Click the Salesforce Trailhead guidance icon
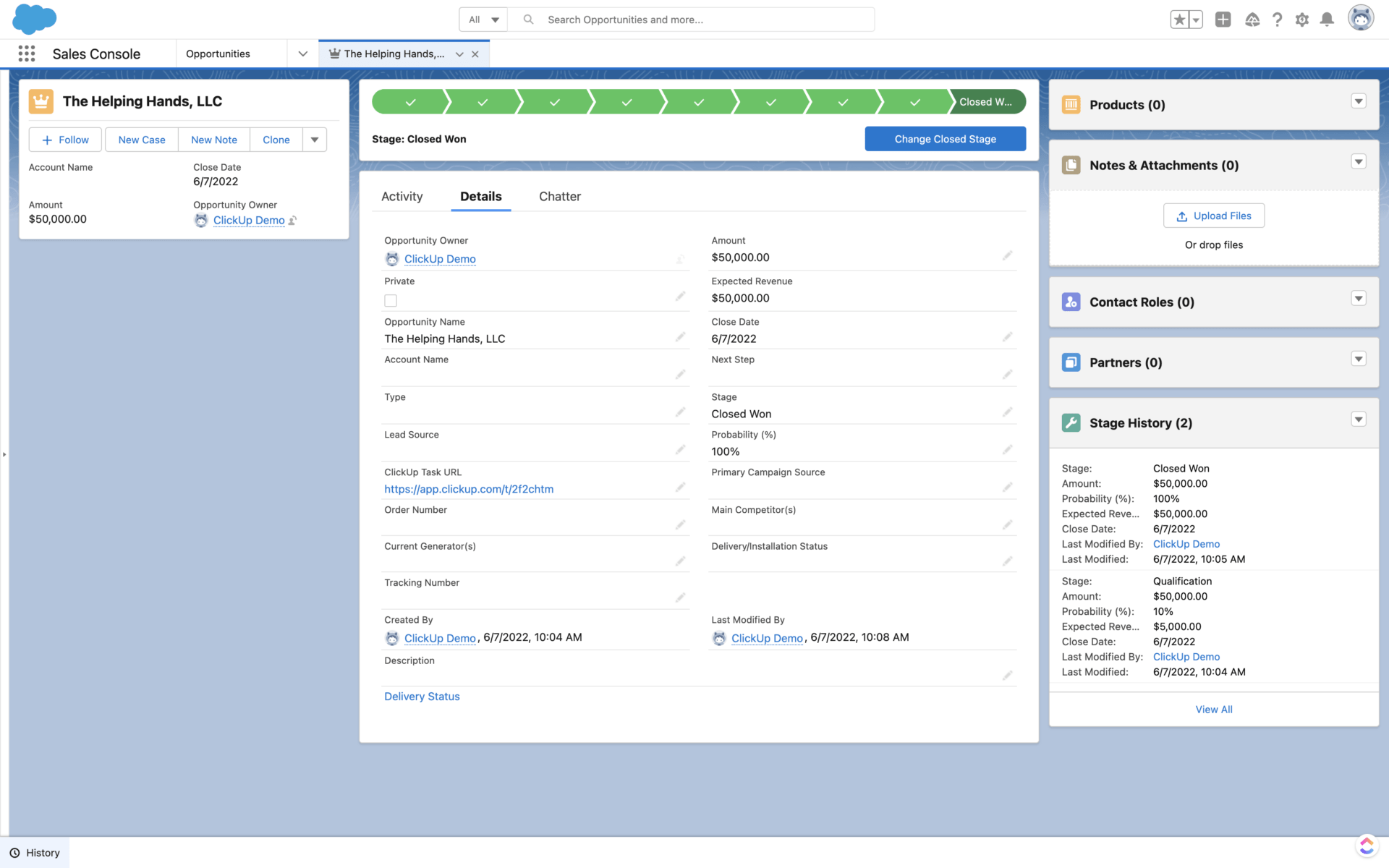The width and height of the screenshot is (1389, 868). 1252,20
